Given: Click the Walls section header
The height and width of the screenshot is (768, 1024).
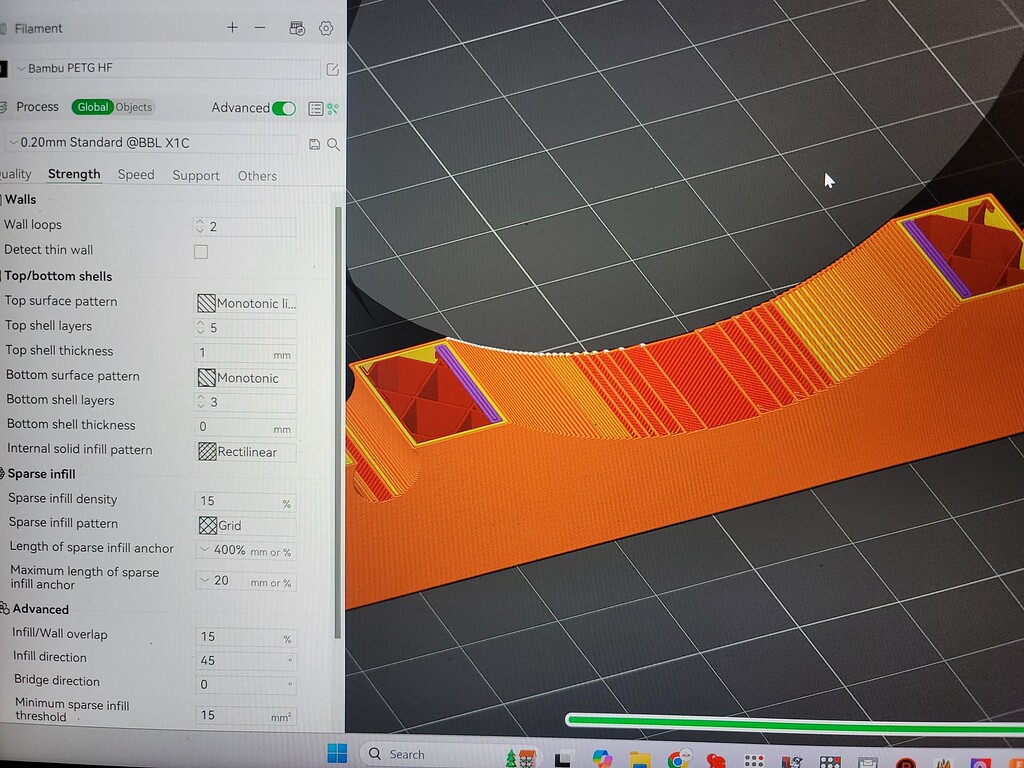Looking at the screenshot, I should pyautogui.click(x=20, y=199).
